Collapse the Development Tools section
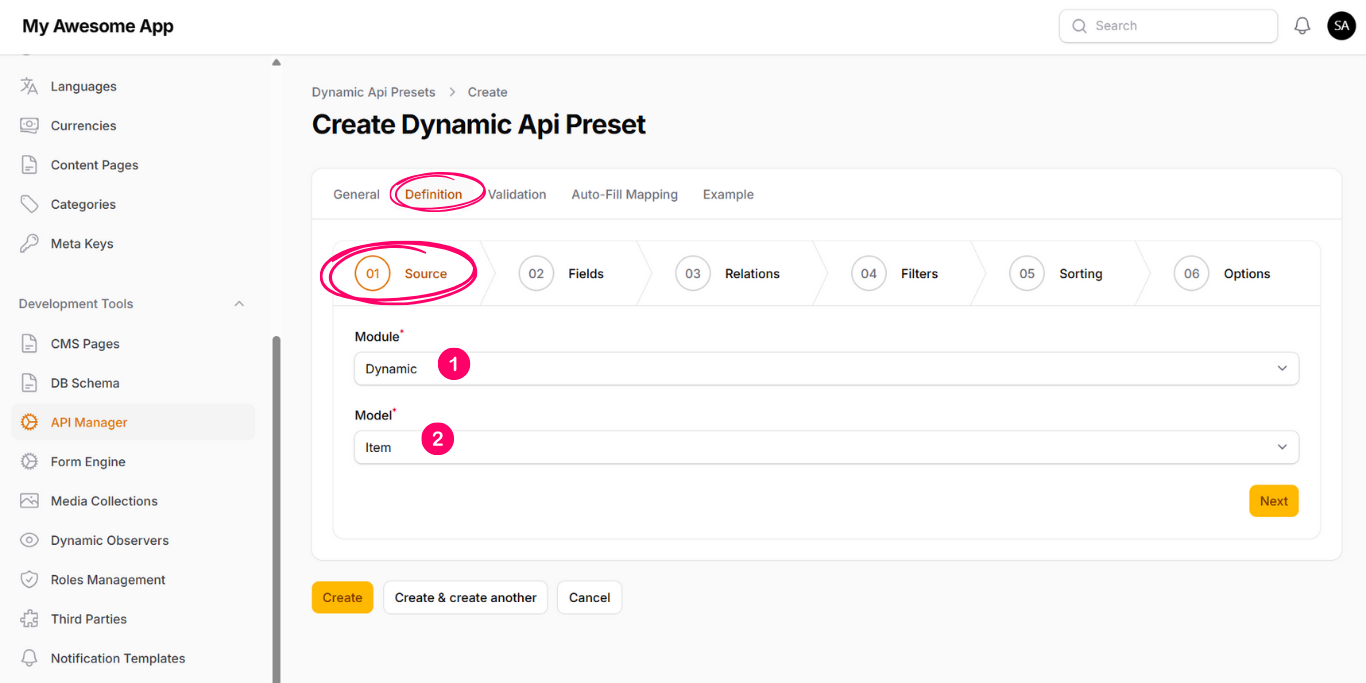This screenshot has width=1366, height=683. tap(239, 304)
